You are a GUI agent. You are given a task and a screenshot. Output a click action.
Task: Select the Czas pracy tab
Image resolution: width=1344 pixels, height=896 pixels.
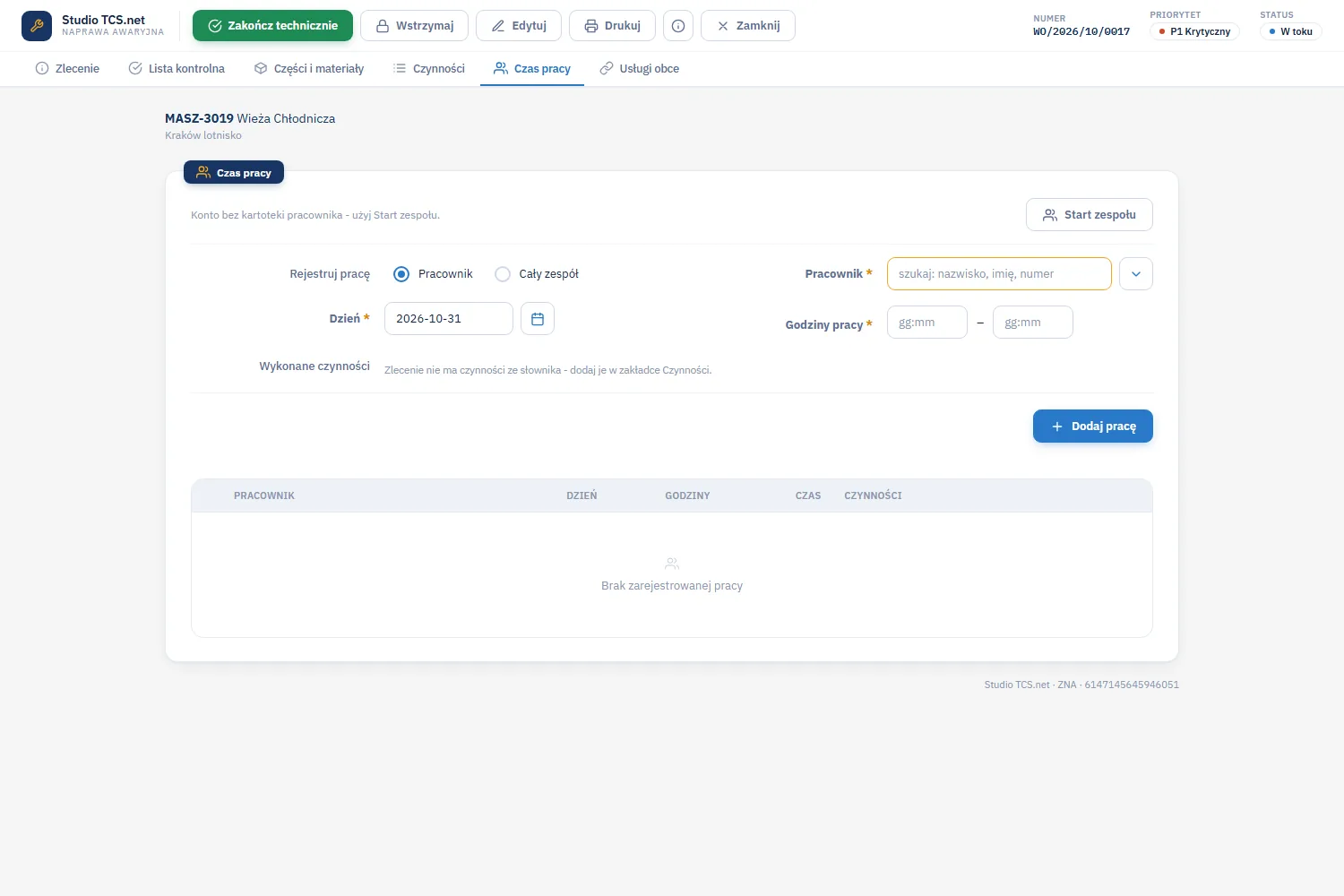pyautogui.click(x=532, y=69)
